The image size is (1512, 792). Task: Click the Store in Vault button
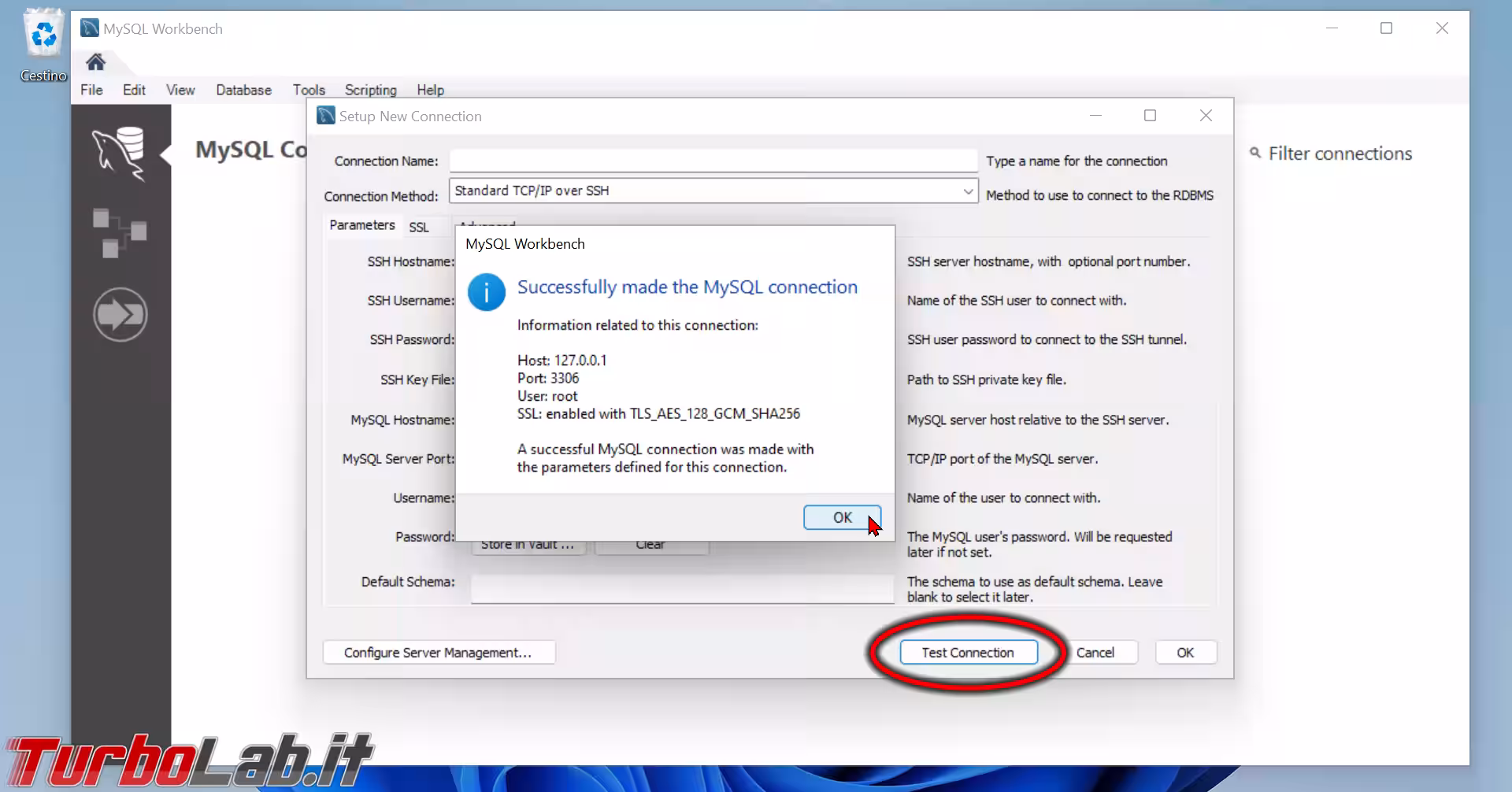(x=528, y=546)
